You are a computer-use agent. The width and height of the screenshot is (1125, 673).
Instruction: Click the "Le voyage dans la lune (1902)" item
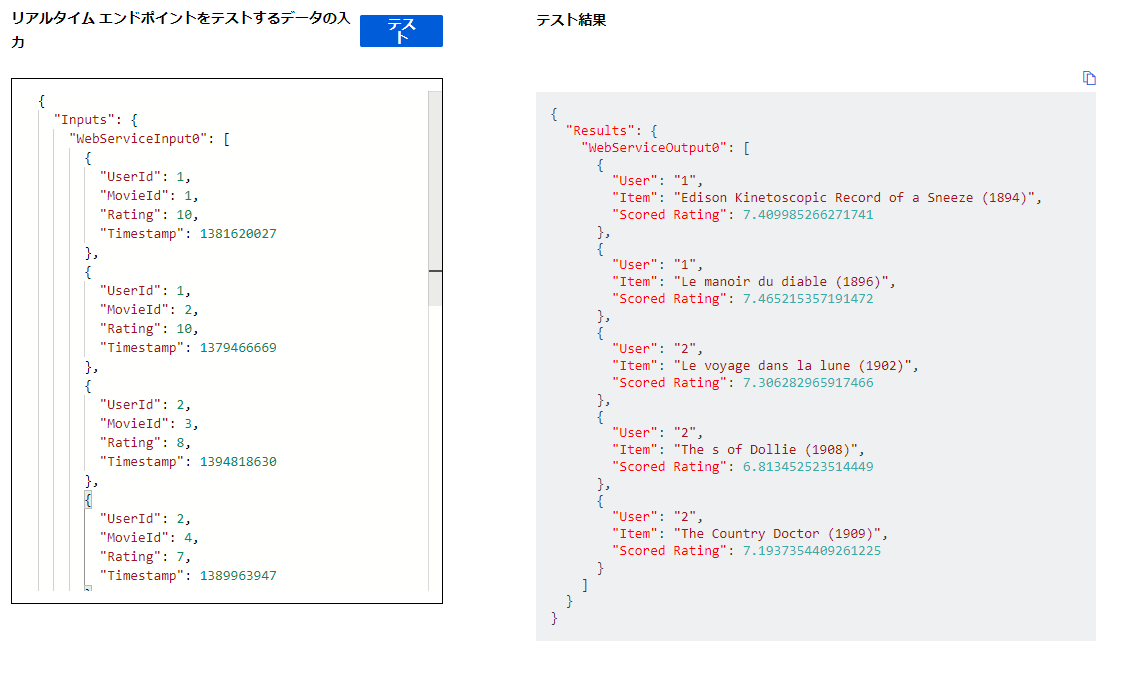click(x=793, y=366)
